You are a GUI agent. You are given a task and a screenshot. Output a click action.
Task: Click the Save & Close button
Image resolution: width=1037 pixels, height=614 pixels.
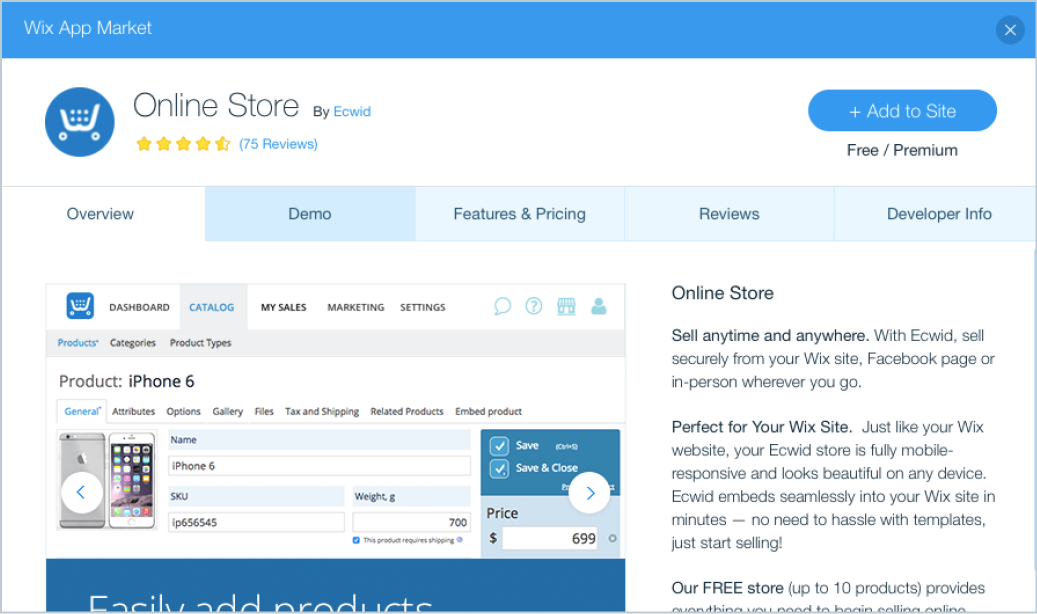pyautogui.click(x=534, y=468)
